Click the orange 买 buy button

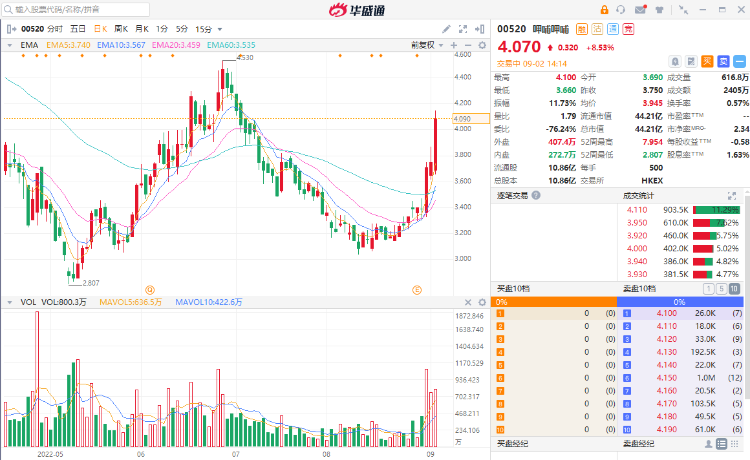[x=706, y=61]
